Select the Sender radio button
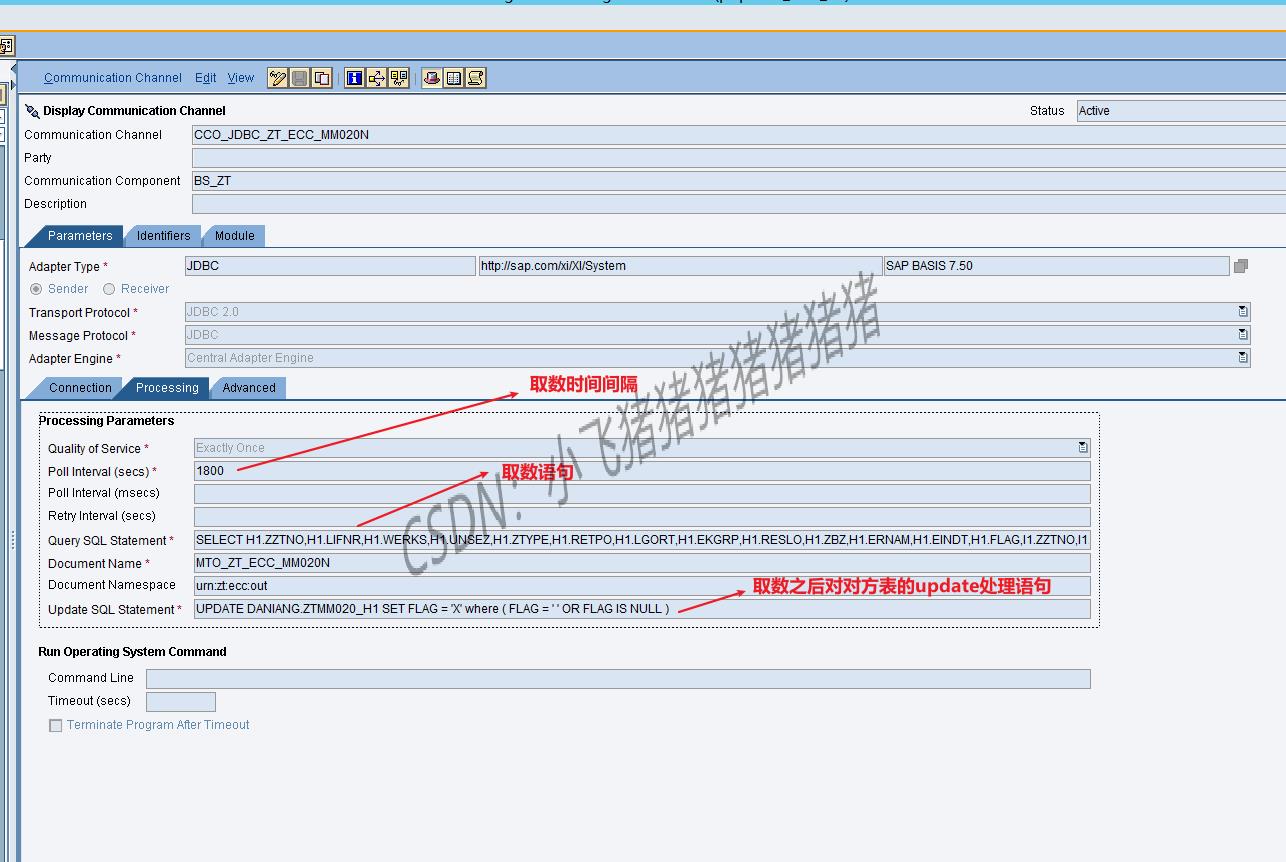Viewport: 1286px width, 862px height. (x=36, y=289)
